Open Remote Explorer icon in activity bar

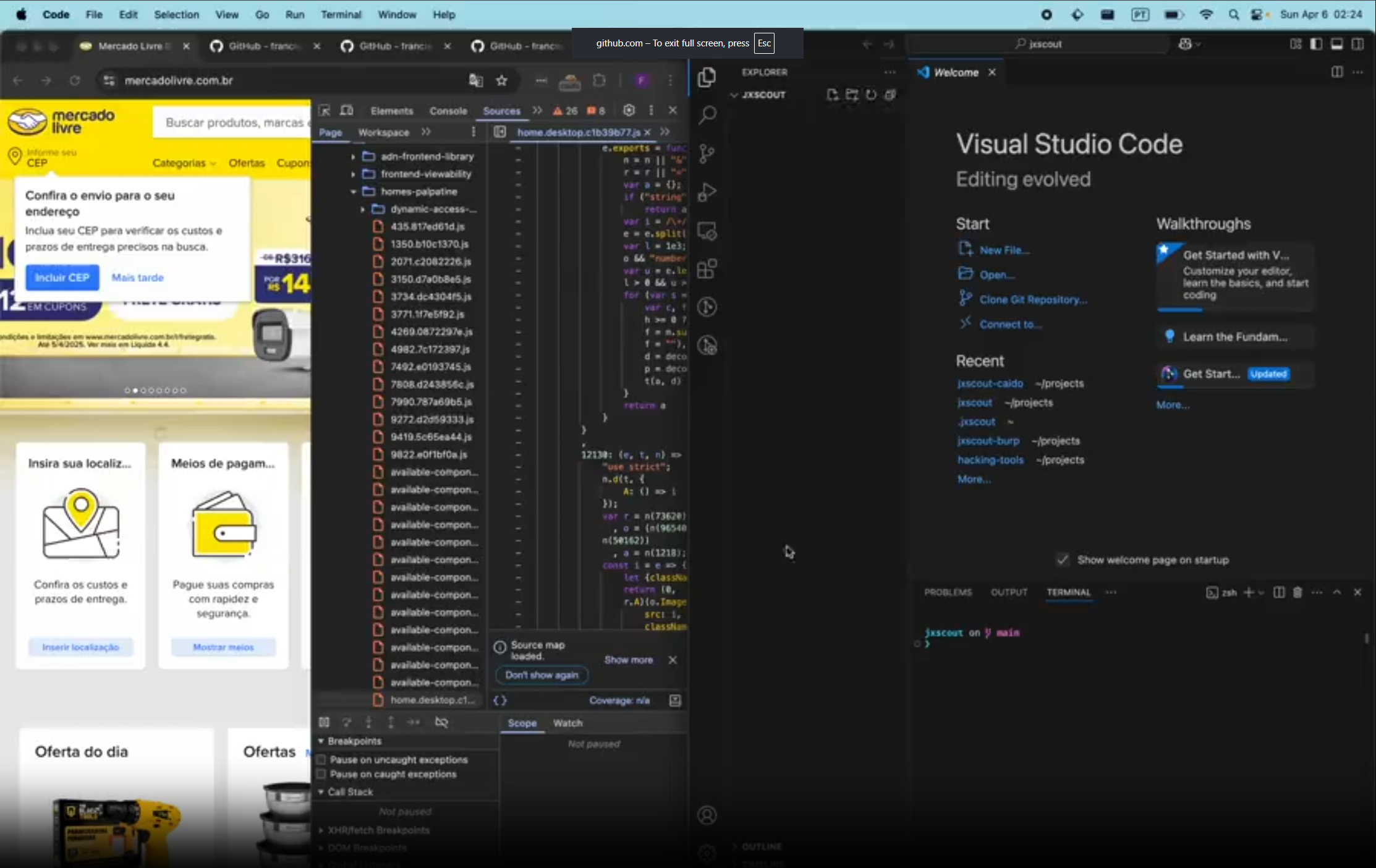point(707,231)
